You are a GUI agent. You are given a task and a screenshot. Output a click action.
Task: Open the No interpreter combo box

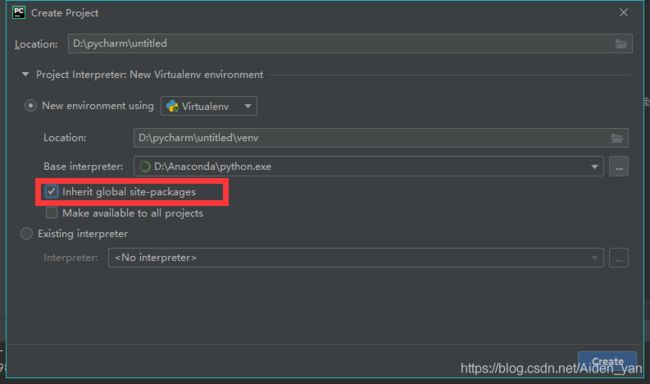click(356, 258)
